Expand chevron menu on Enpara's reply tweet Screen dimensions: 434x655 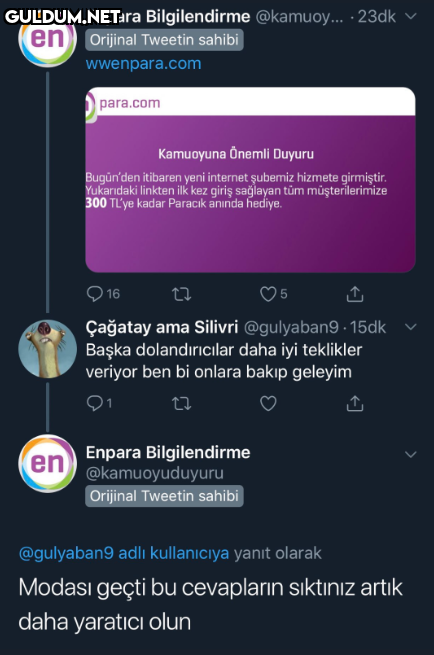tap(411, 454)
